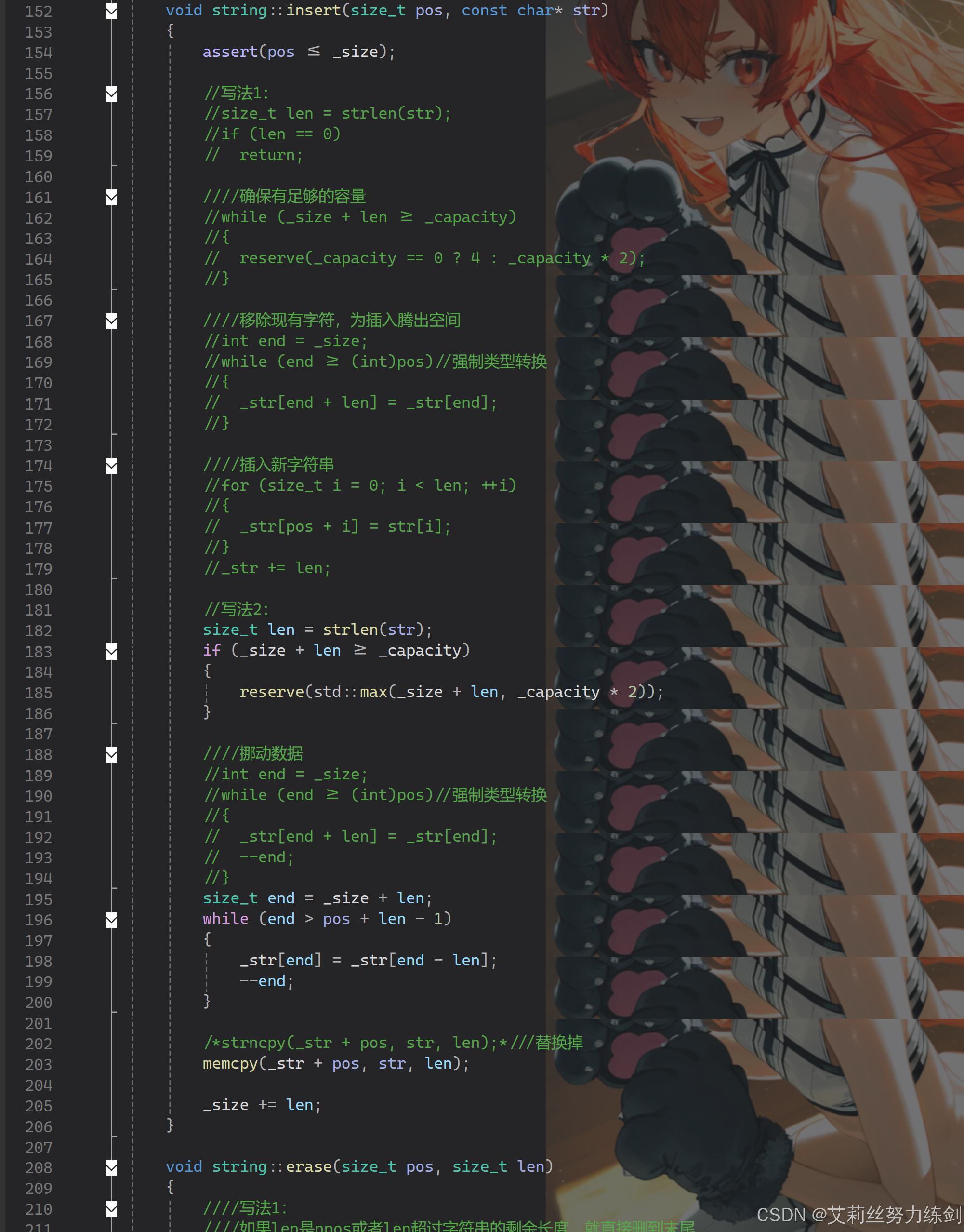Click line number 185 in the gutter
The width and height of the screenshot is (964, 1232).
[39, 693]
